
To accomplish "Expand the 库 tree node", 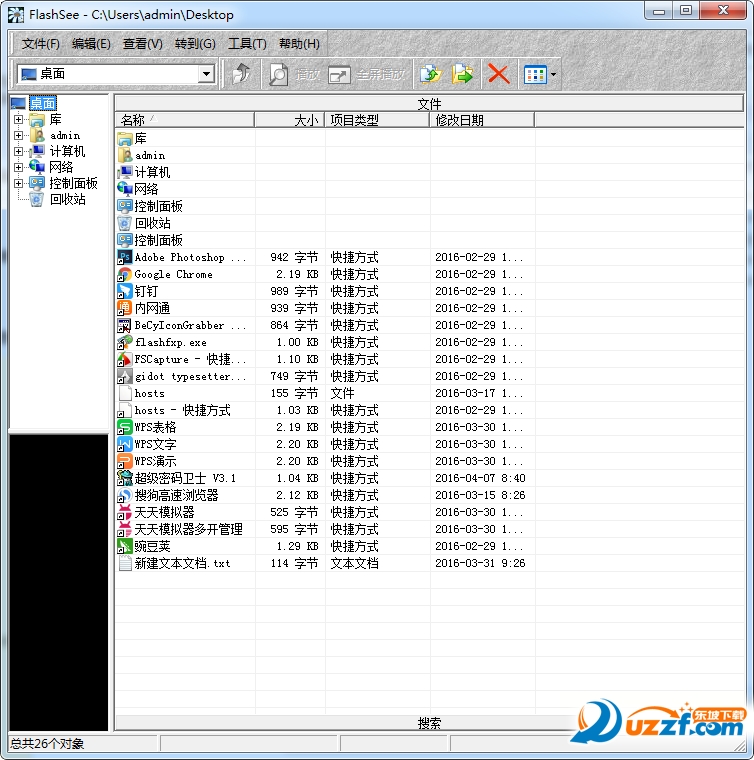I will (18, 120).
